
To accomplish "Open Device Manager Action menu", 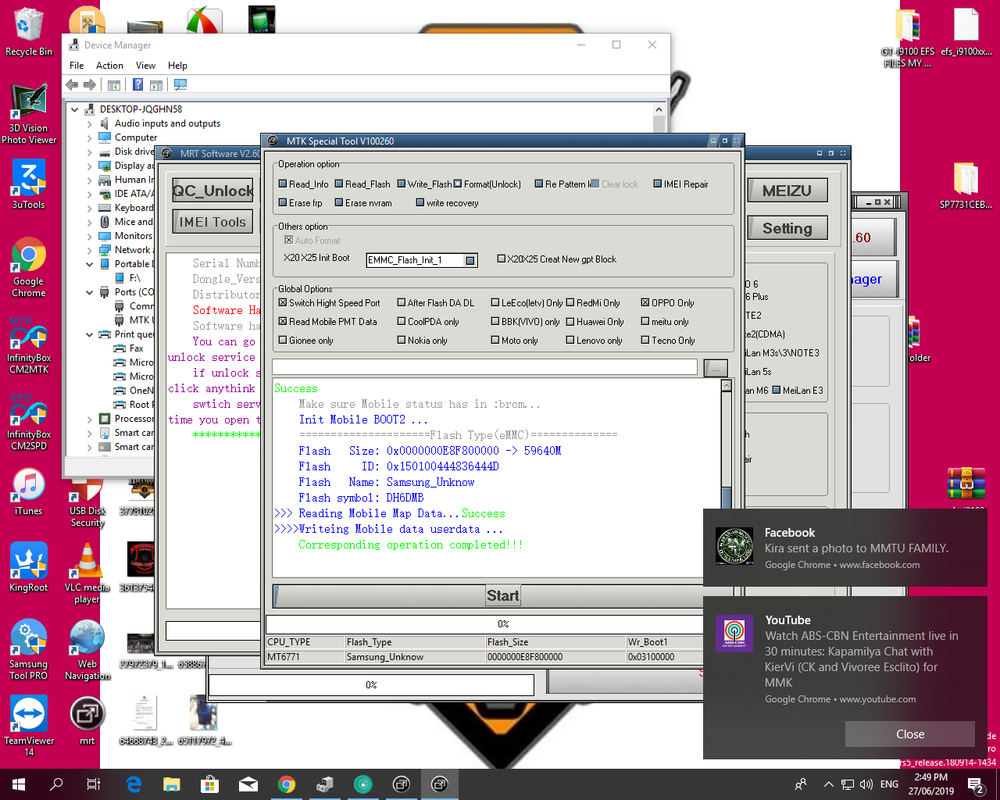I will (110, 65).
